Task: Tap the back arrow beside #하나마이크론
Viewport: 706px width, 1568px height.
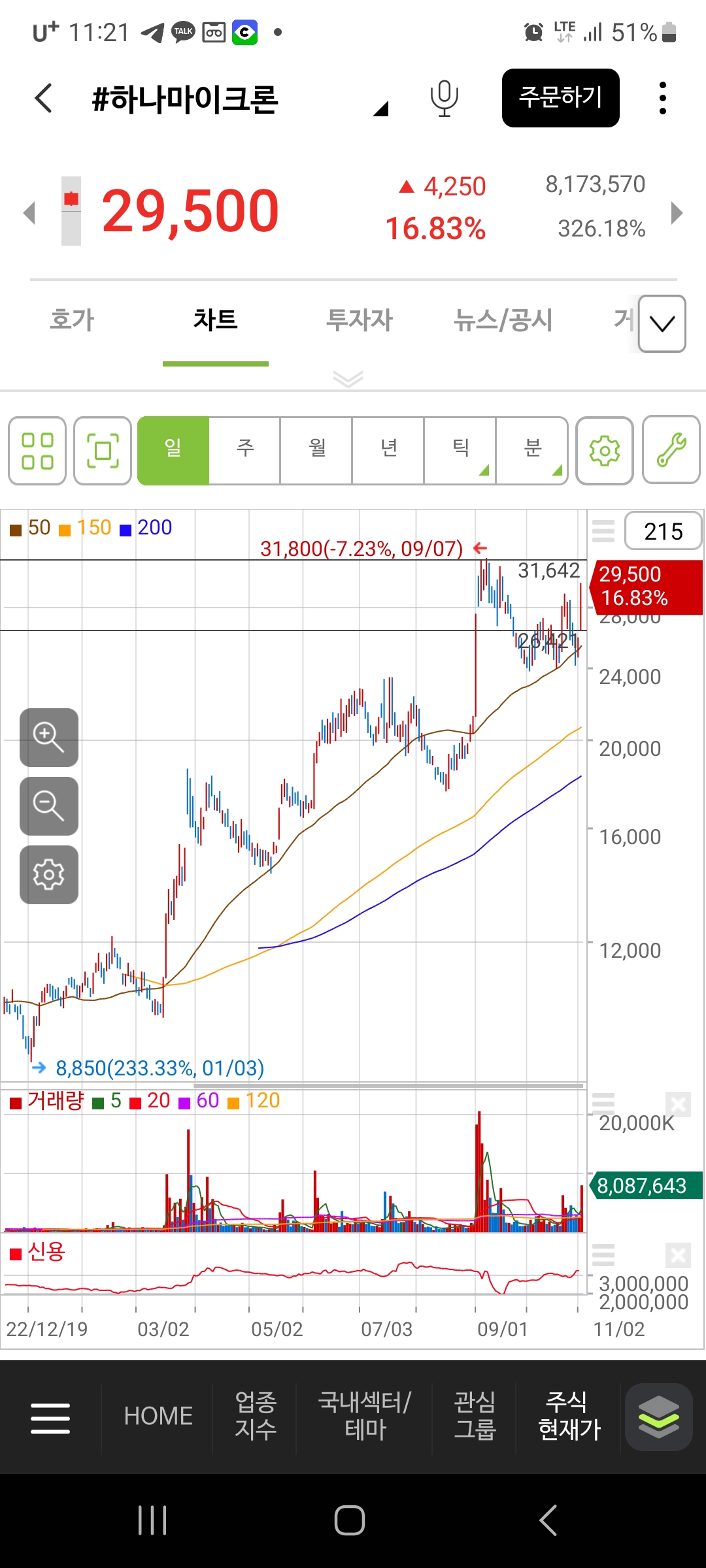Action: [43, 99]
